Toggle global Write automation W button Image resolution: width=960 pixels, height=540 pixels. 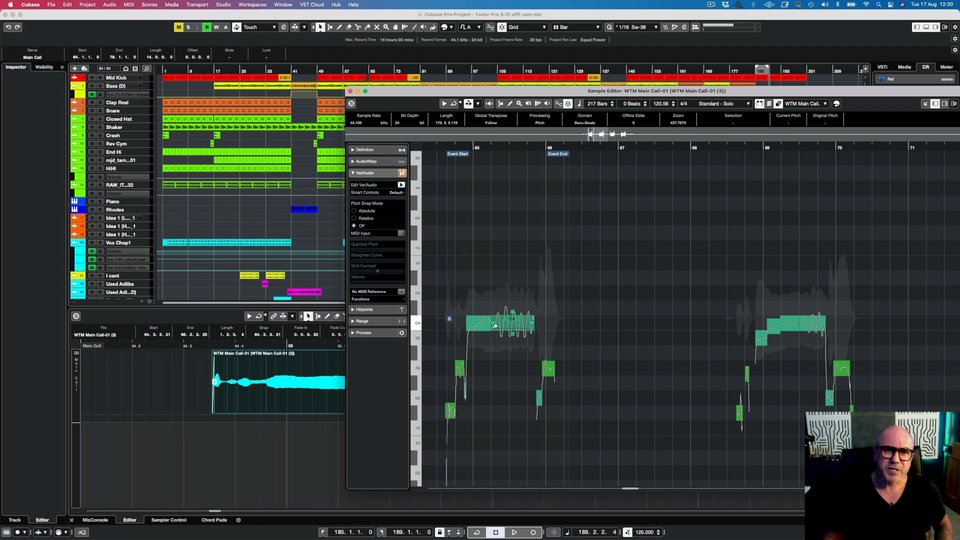[216, 27]
